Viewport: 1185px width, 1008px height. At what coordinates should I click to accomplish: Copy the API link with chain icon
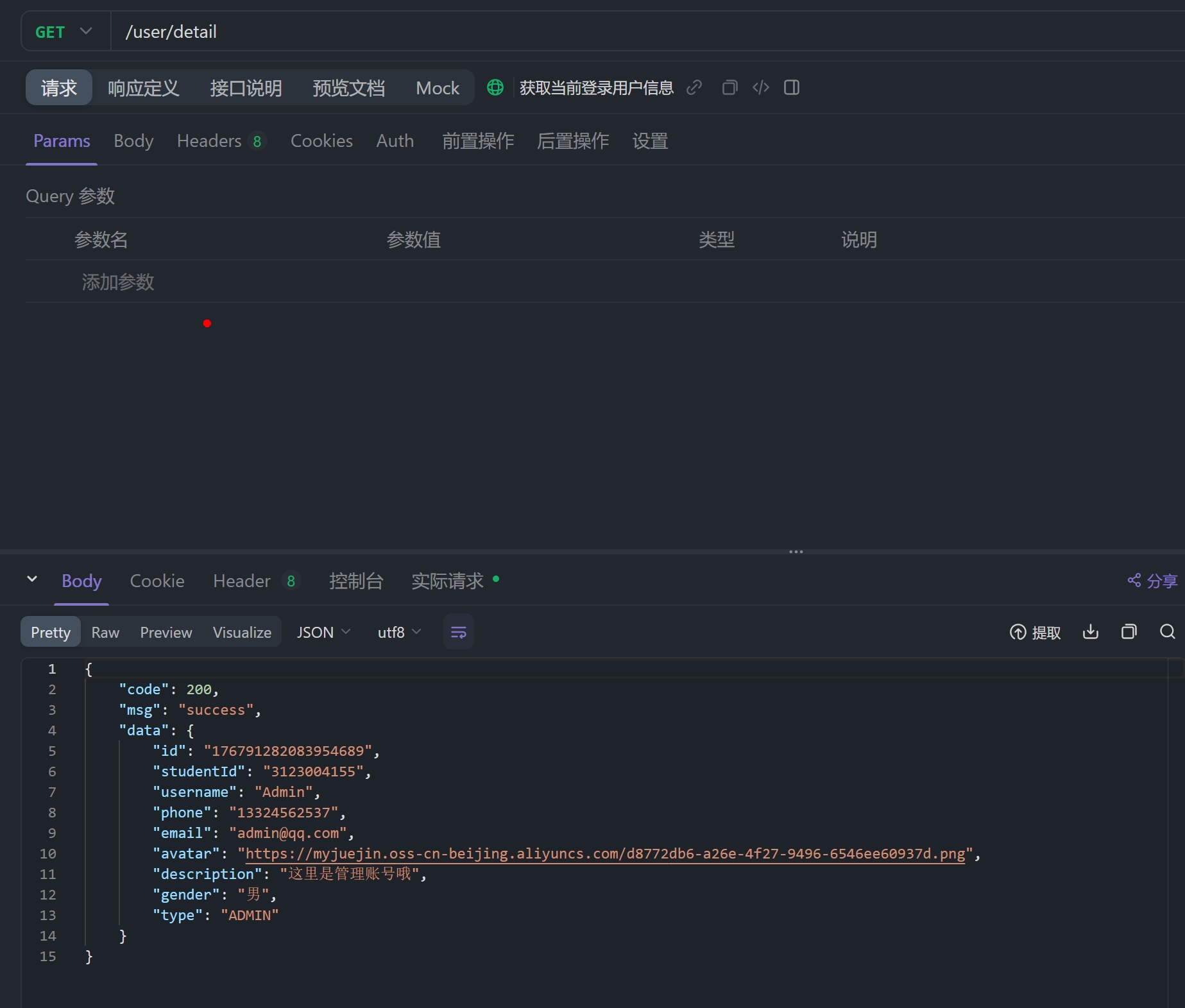[694, 87]
